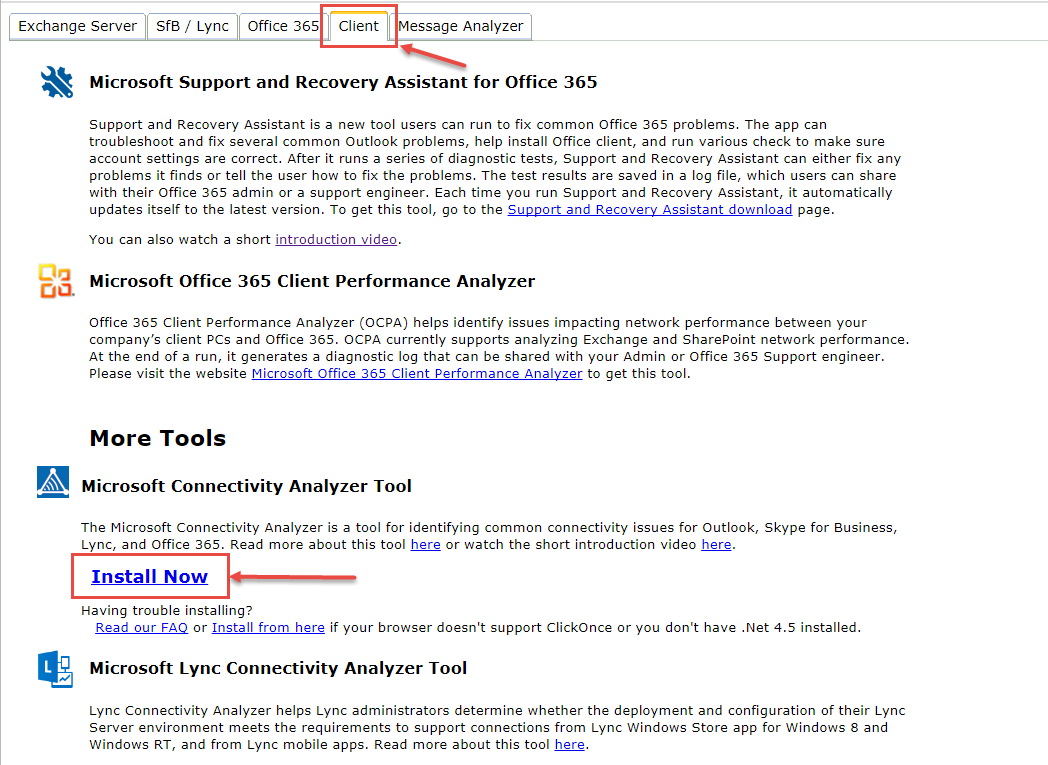Click the Install from here link
Screen dimensions: 1048x765
click(x=268, y=628)
